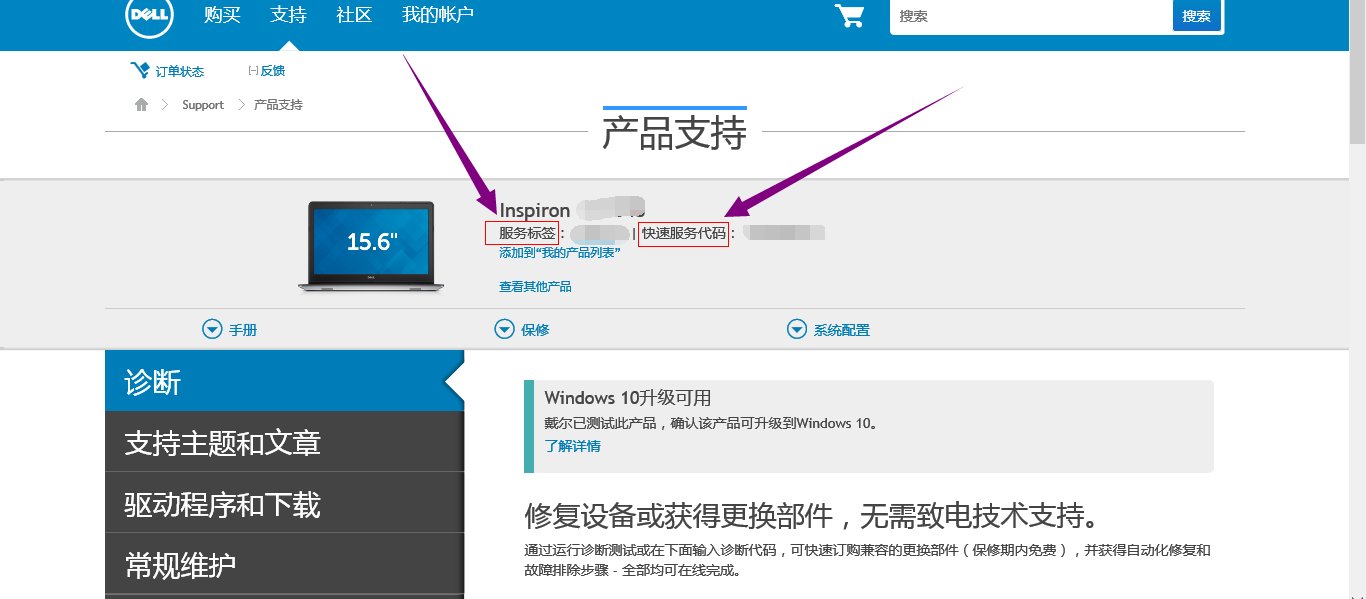Click the 保修 chevron icon
Screen dimensions: 1366x599
(x=504, y=328)
